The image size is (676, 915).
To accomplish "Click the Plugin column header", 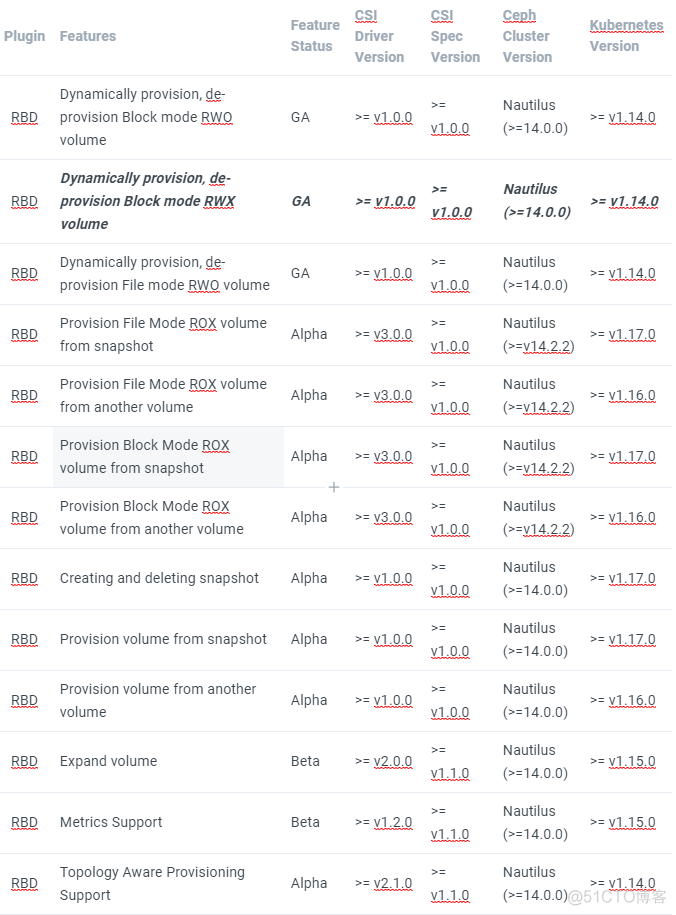I will point(24,36).
